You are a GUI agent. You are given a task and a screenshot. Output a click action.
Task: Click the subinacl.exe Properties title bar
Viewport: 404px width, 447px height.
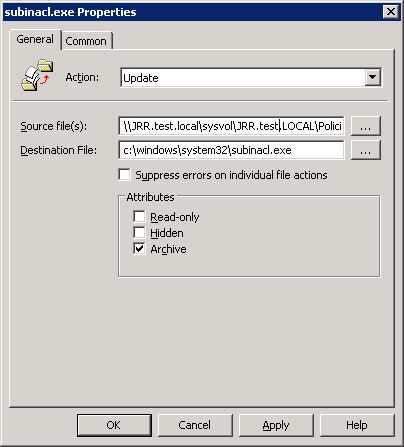coord(193,12)
